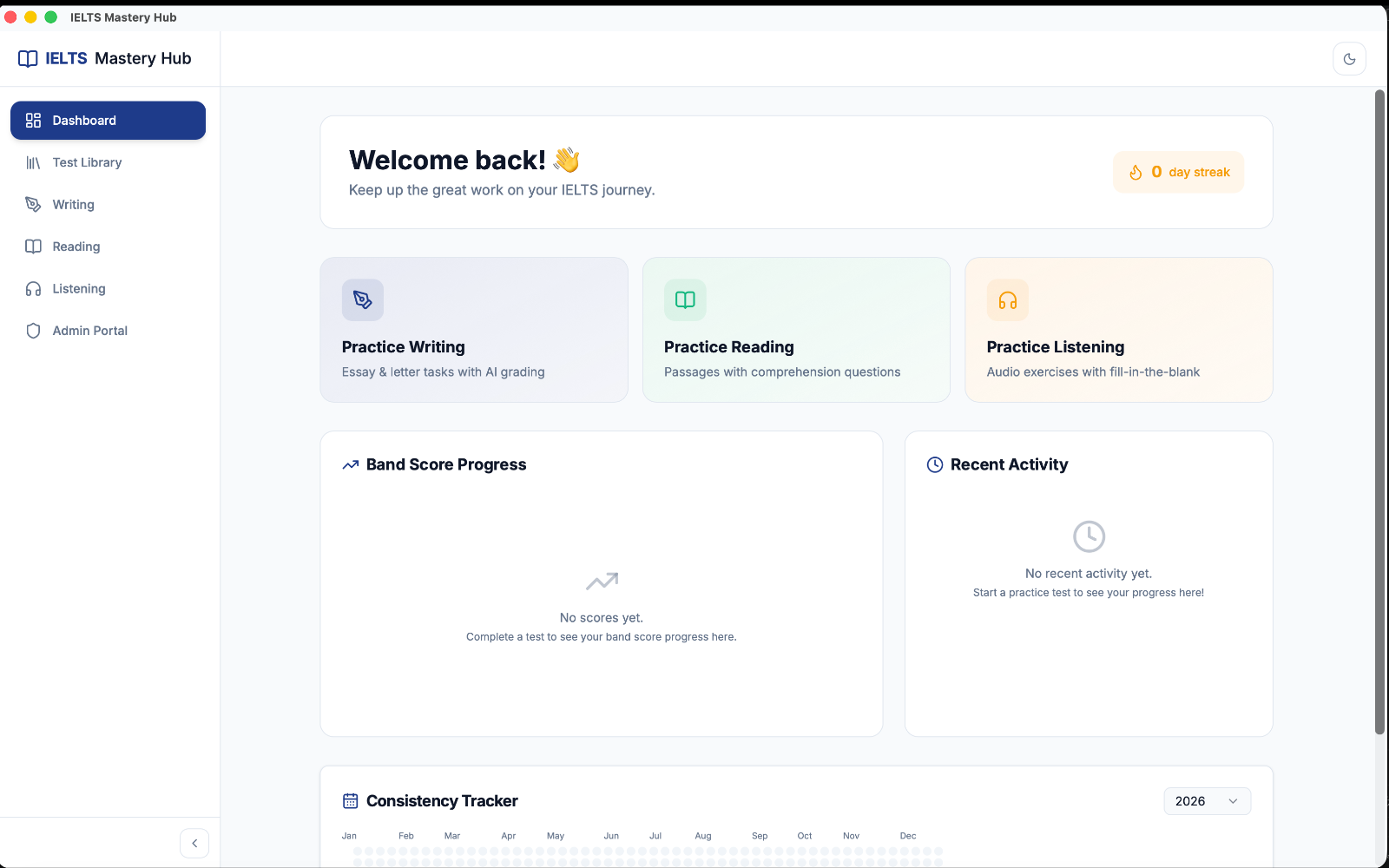This screenshot has width=1389, height=868.
Task: Click the Admin Portal shield icon
Action: pyautogui.click(x=33, y=331)
